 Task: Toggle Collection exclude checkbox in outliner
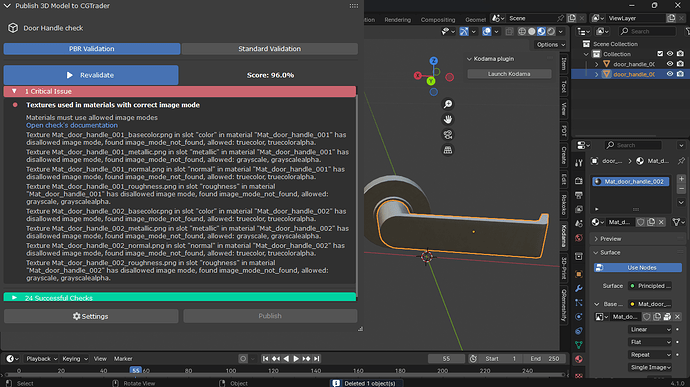coord(660,54)
